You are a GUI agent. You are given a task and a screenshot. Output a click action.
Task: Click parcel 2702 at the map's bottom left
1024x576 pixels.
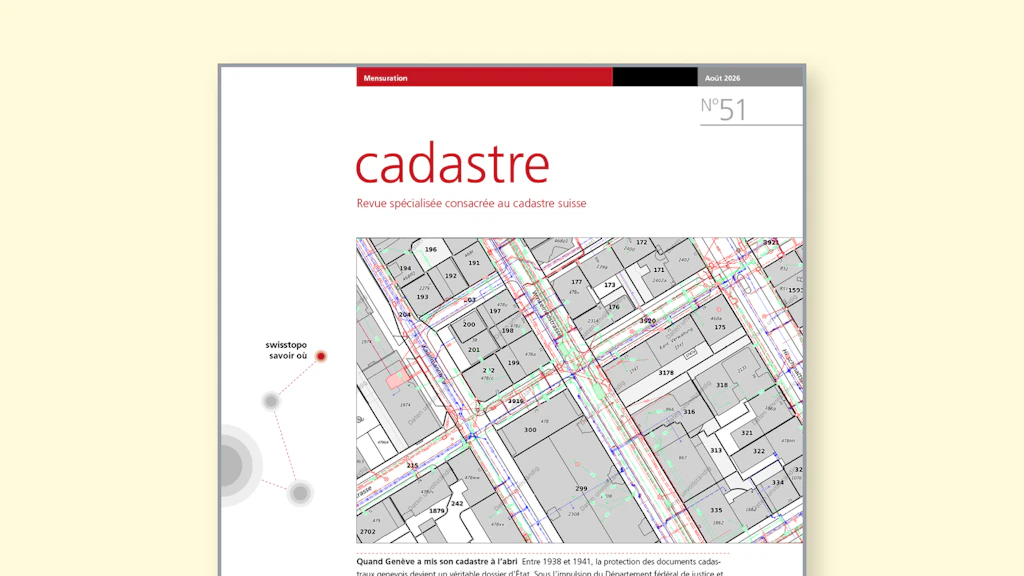pyautogui.click(x=368, y=532)
